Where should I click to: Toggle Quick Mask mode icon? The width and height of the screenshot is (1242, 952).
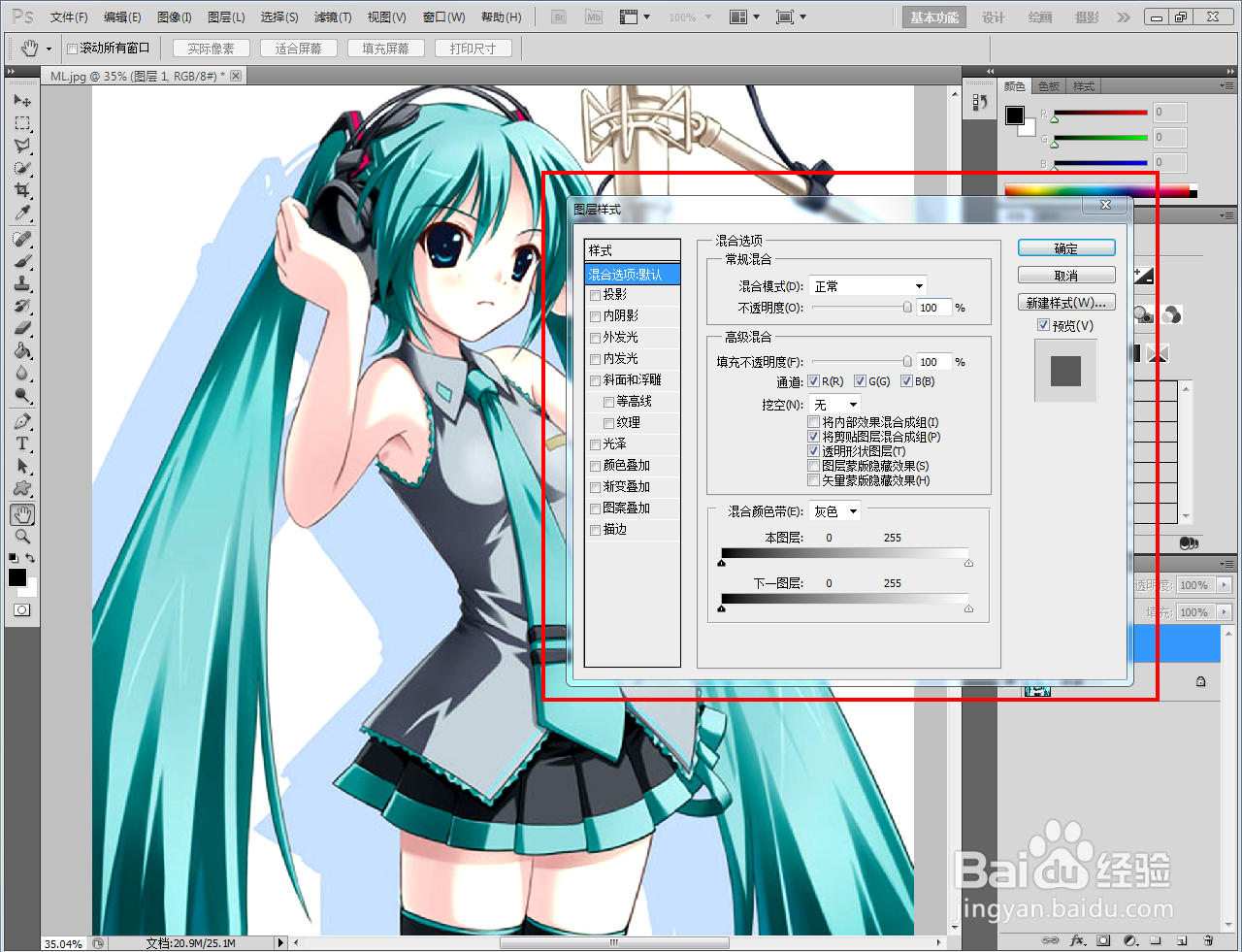click(21, 610)
